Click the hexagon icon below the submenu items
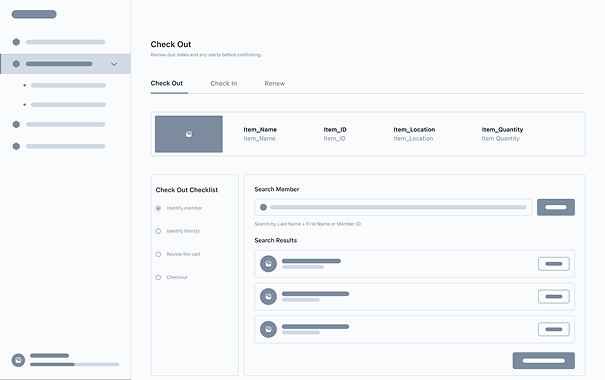This screenshot has width=605, height=380. [x=16, y=124]
